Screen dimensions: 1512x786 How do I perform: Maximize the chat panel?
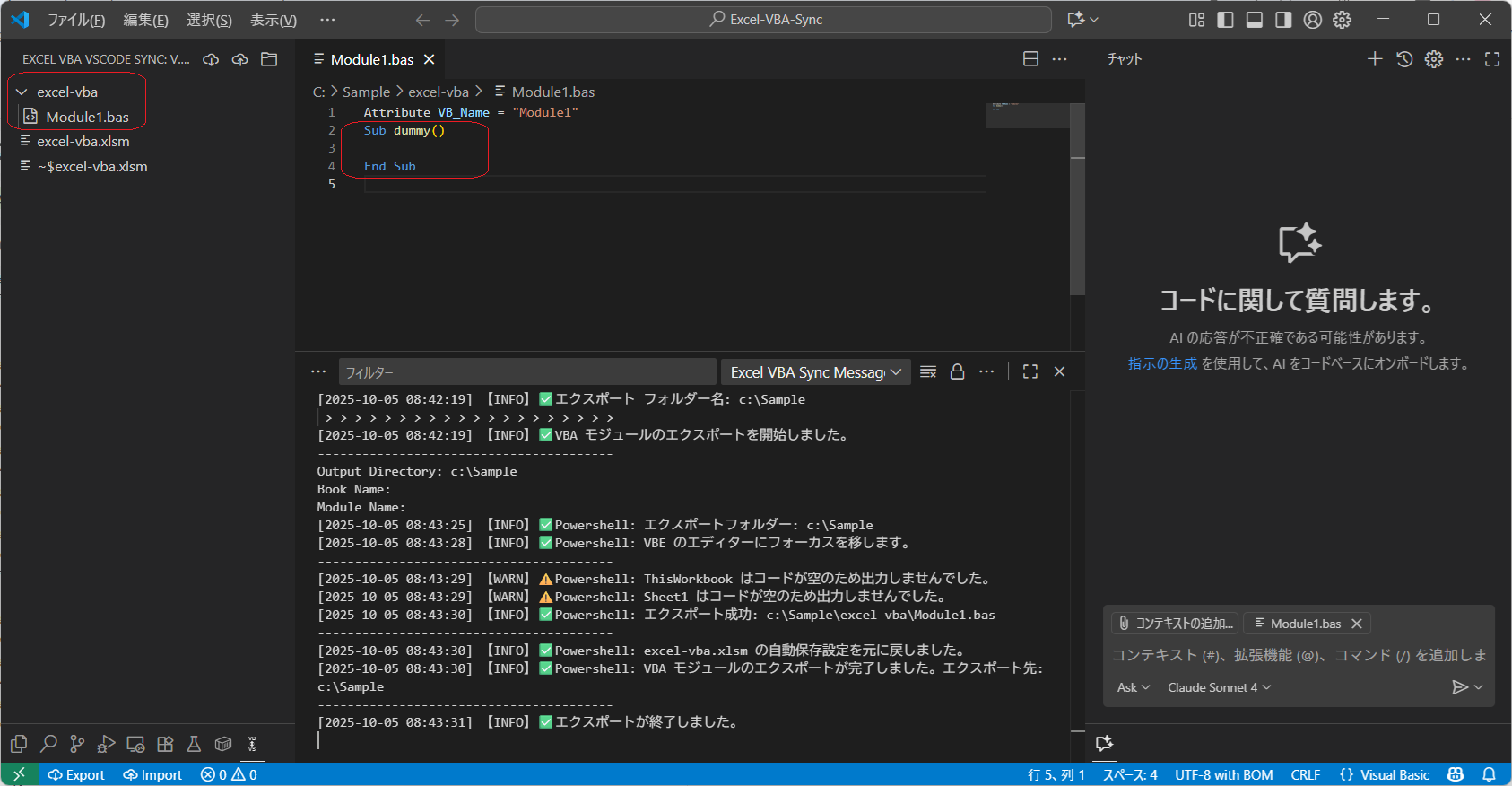point(1492,59)
